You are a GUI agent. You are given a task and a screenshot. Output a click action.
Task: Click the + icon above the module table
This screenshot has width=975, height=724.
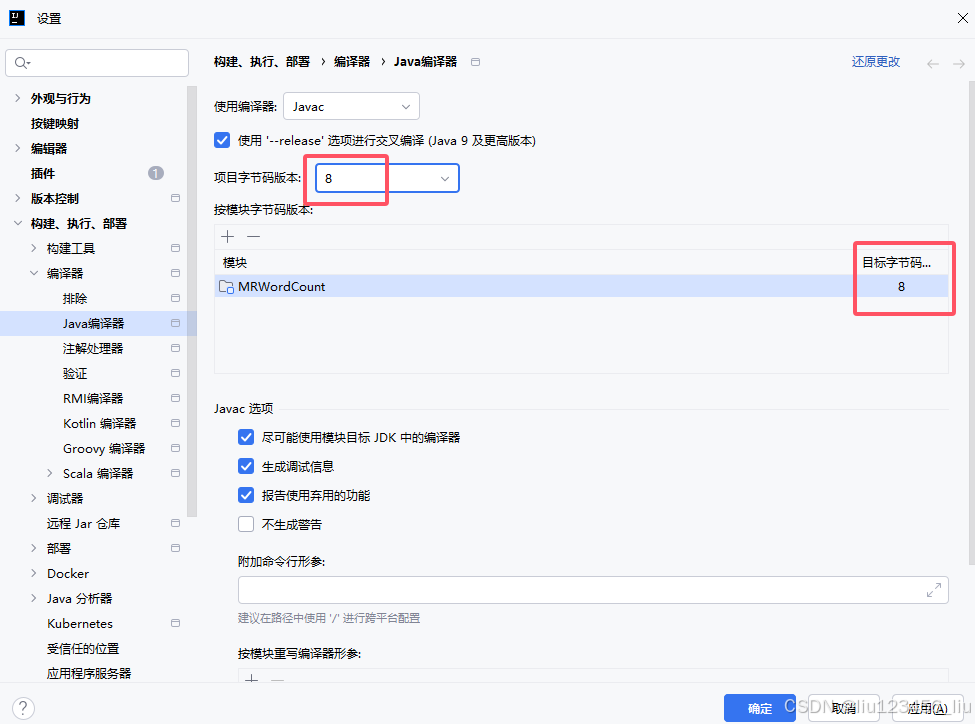[227, 236]
